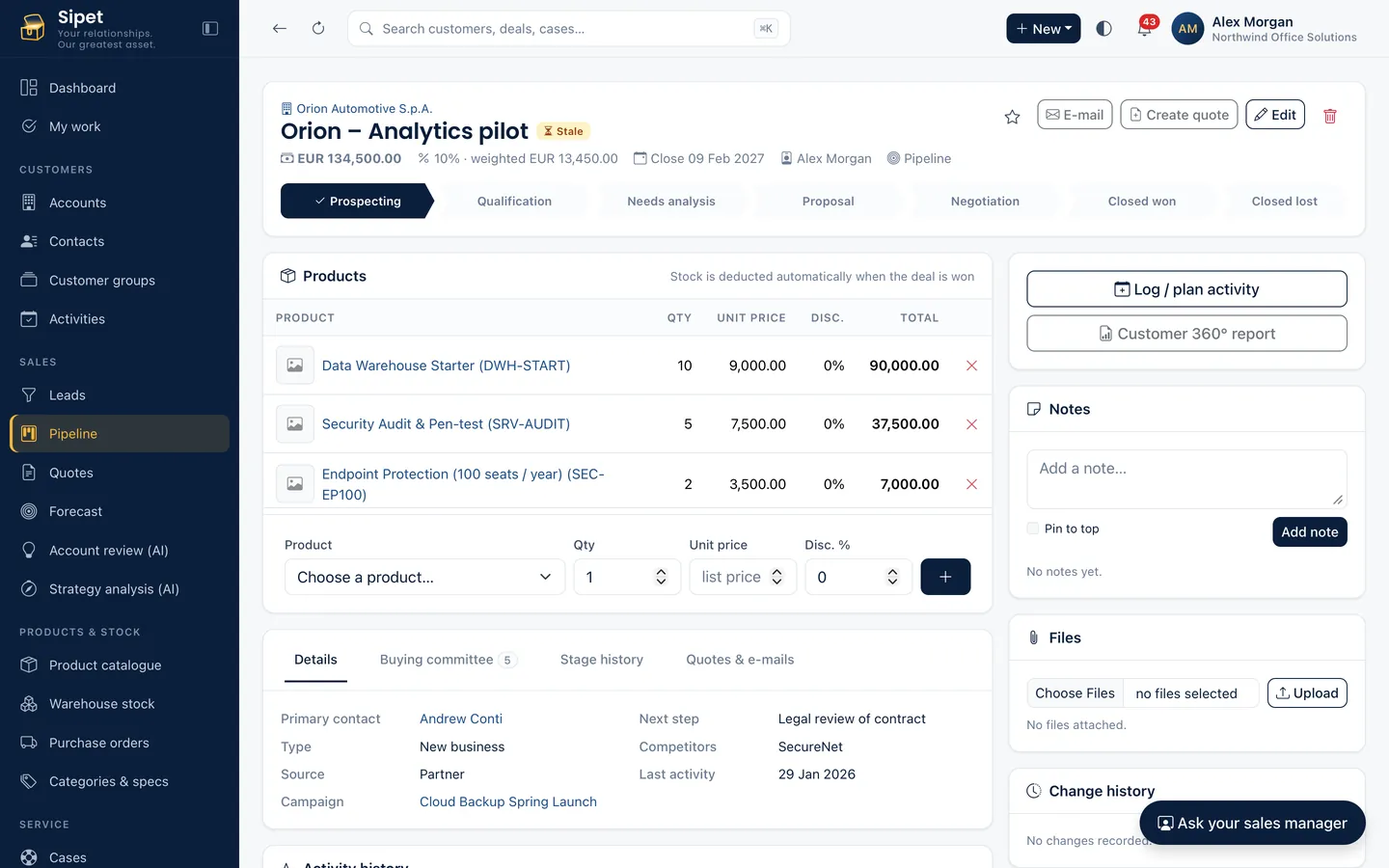Open Dashboard from the sidebar
Image resolution: width=1389 pixels, height=868 pixels.
[x=120, y=88]
